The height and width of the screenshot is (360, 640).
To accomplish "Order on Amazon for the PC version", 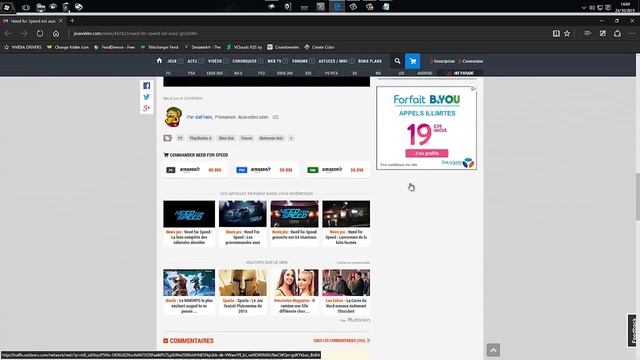I will point(195,170).
